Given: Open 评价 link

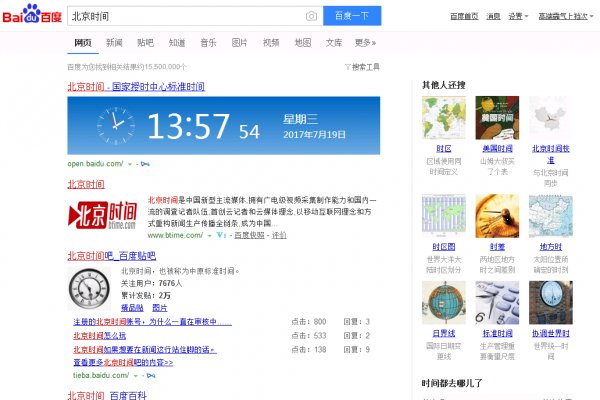Looking at the screenshot, I should (279, 235).
